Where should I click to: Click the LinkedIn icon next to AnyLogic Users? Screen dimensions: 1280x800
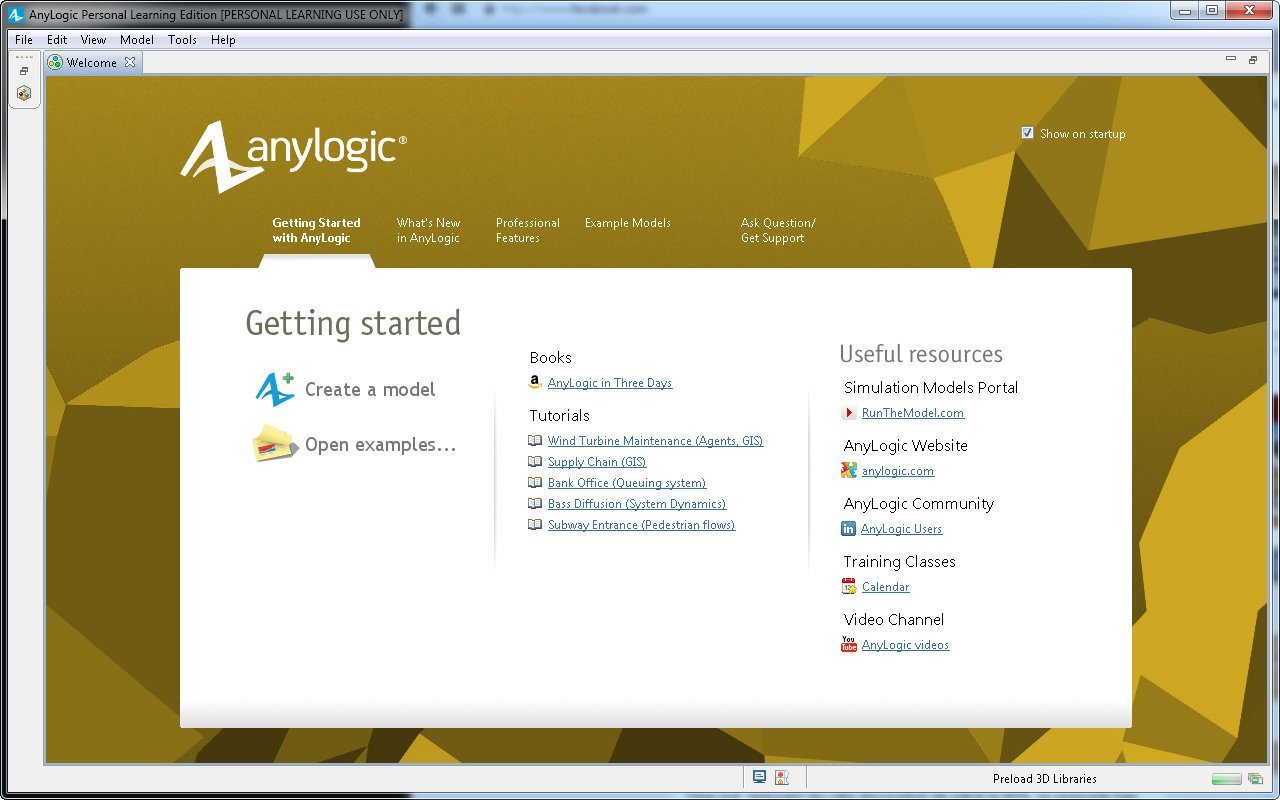click(x=848, y=529)
